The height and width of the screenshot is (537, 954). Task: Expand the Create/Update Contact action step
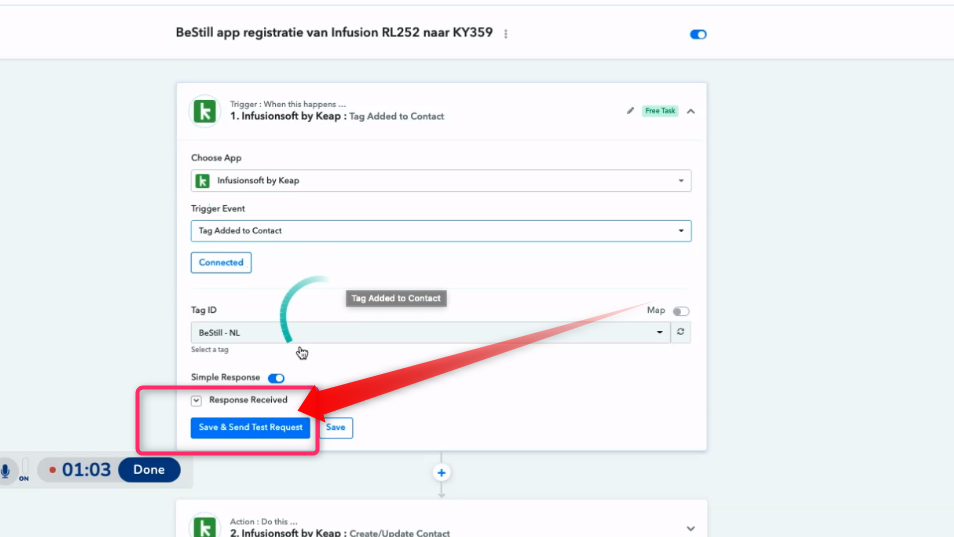(691, 528)
